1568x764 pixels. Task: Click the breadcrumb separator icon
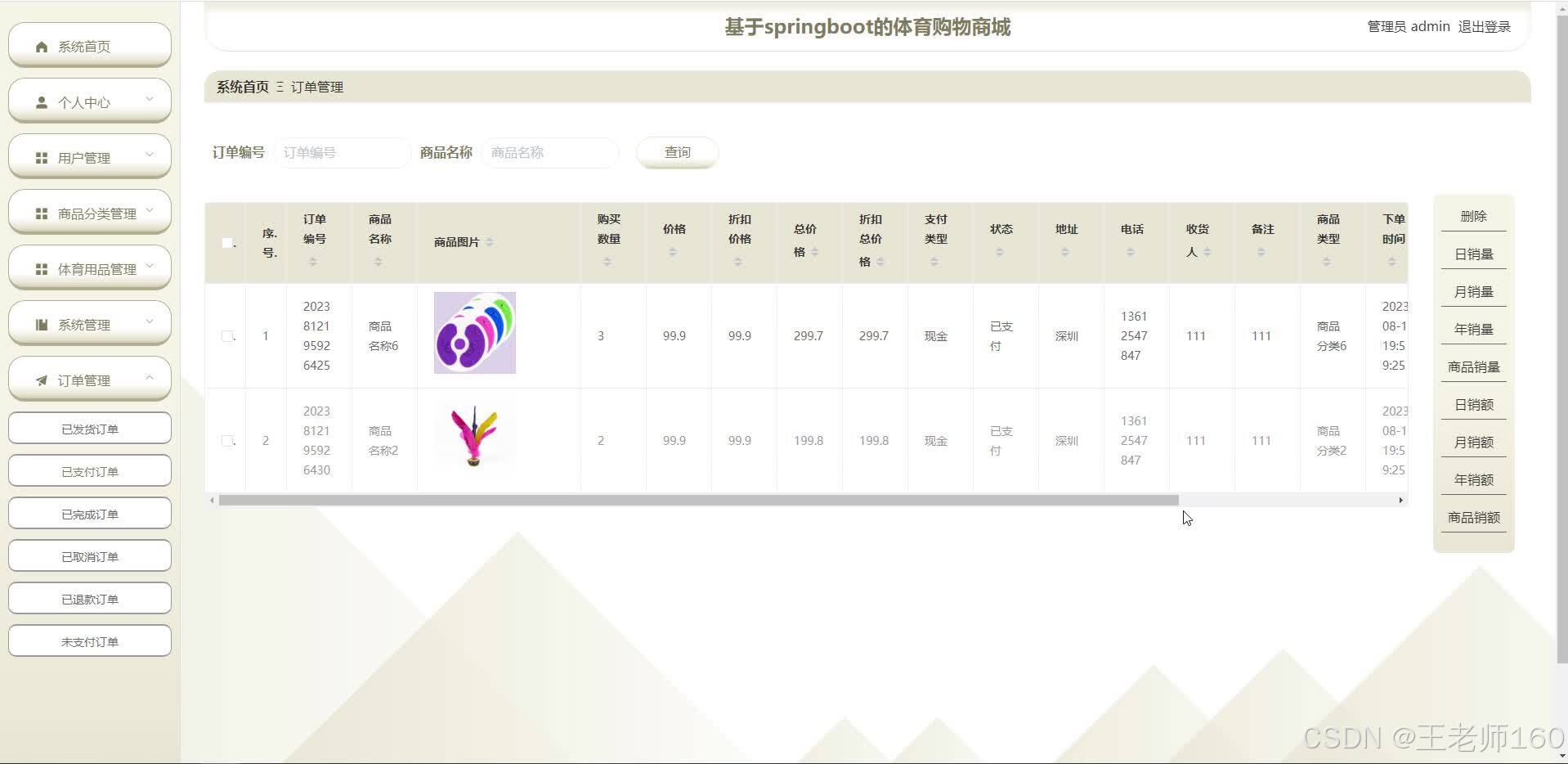click(280, 87)
